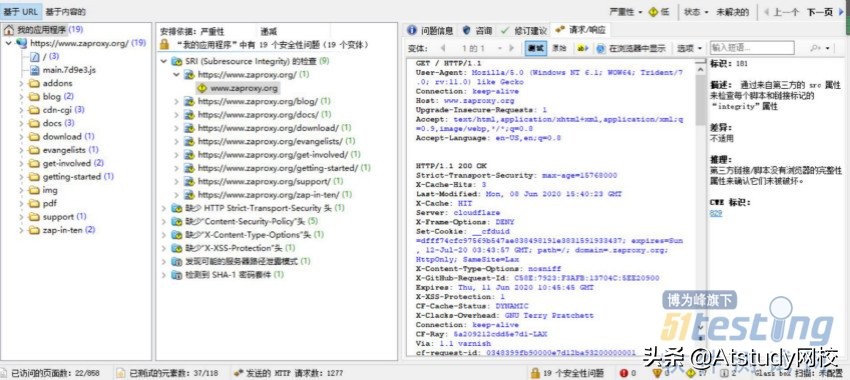Click the yellow diamond www.zaproxy.org issue icon
Viewport: 850px width, 380px height.
pyautogui.click(x=202, y=88)
